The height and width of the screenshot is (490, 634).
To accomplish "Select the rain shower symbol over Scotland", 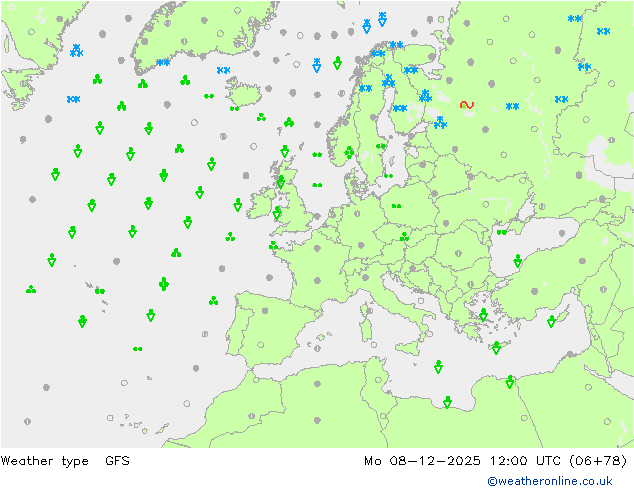I will (x=281, y=182).
